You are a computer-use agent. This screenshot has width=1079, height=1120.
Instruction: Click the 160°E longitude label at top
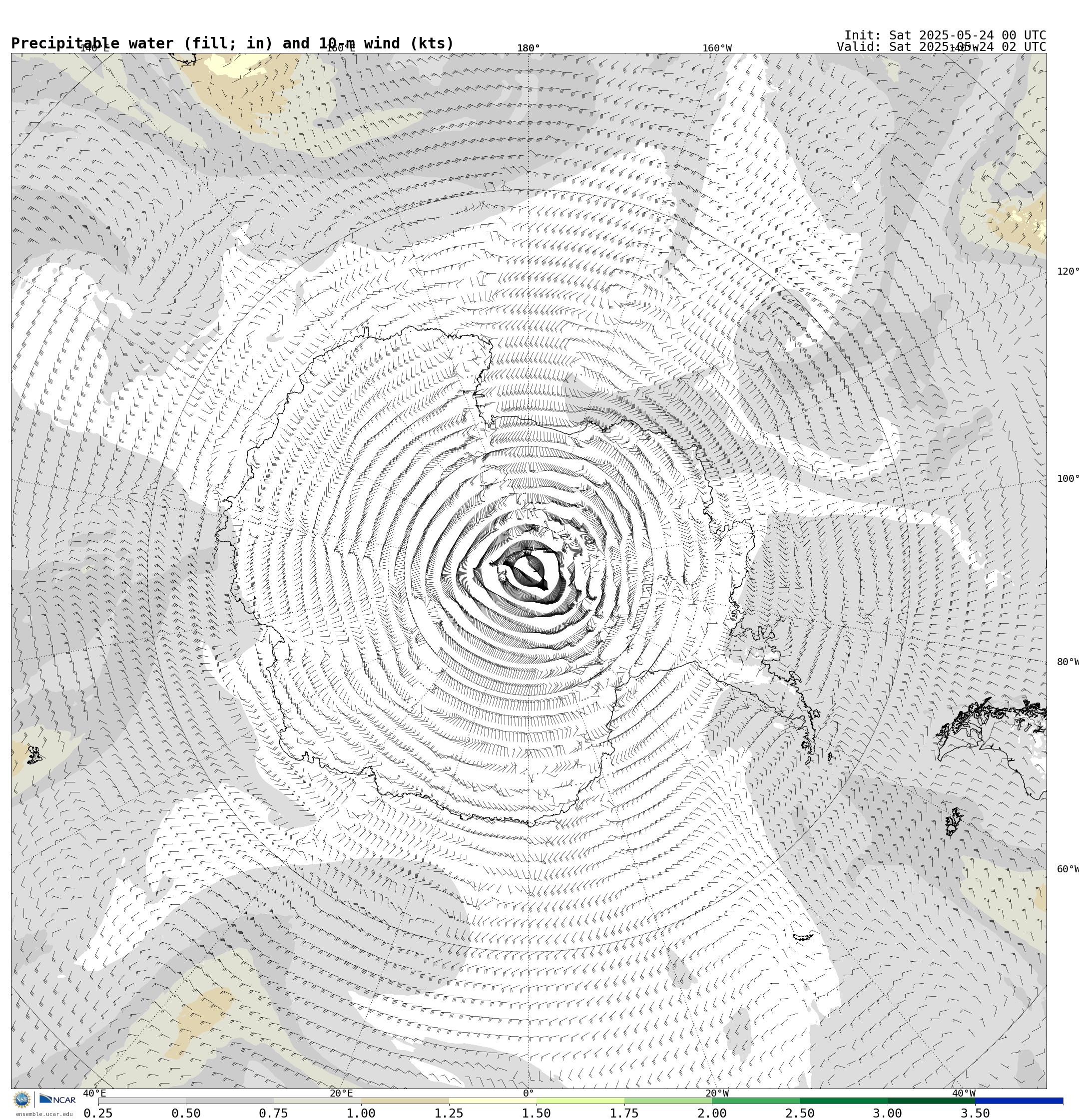click(341, 48)
